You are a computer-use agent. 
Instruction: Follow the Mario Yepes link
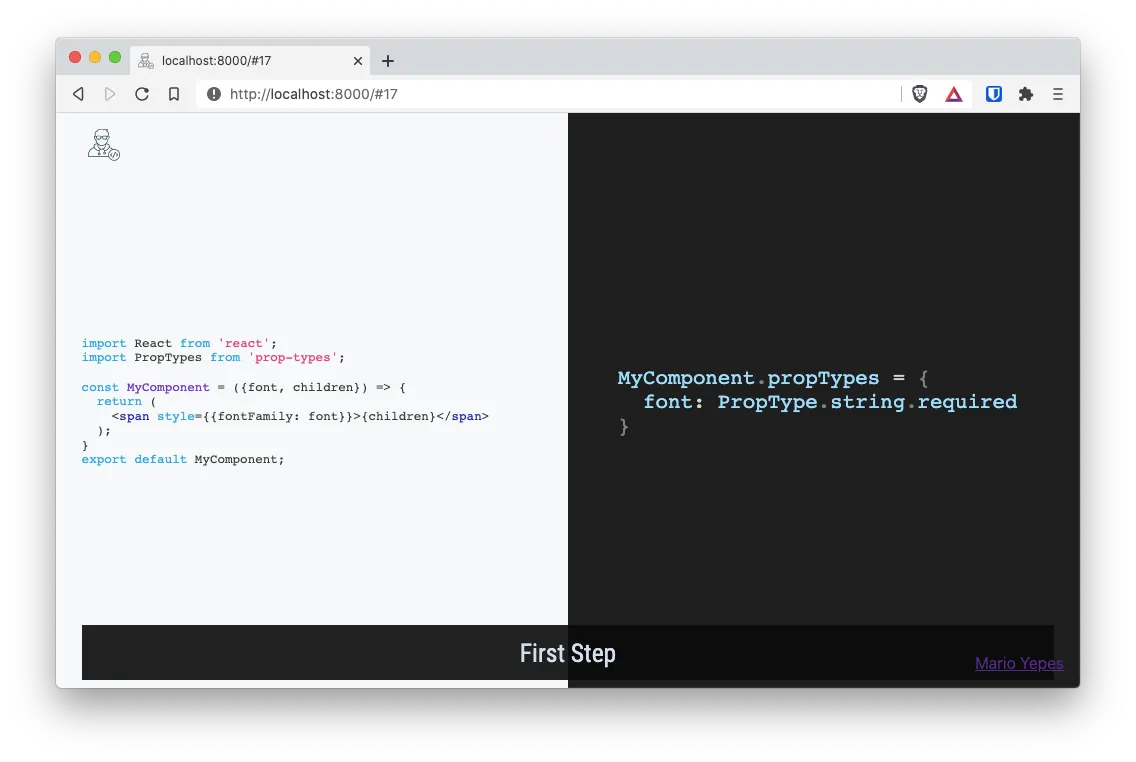1019,663
